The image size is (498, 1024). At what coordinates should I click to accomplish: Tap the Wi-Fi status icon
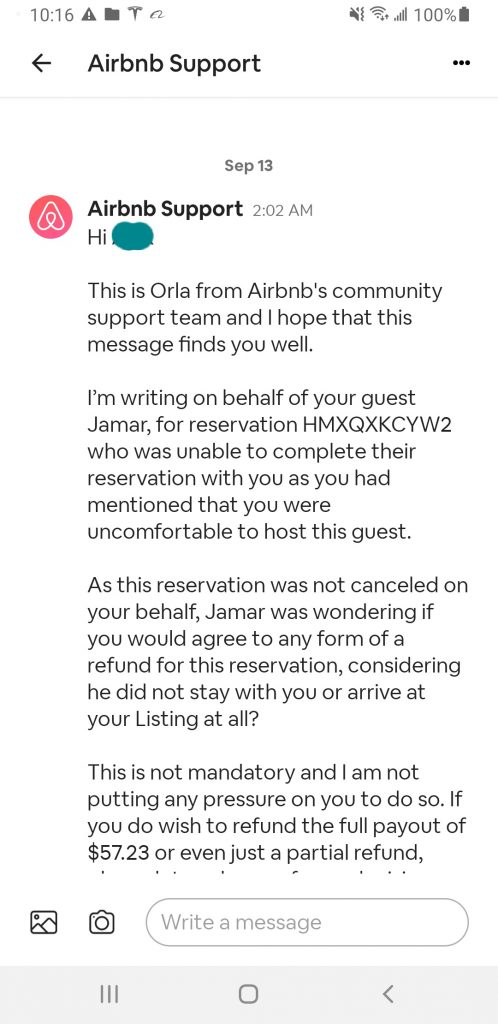379,15
